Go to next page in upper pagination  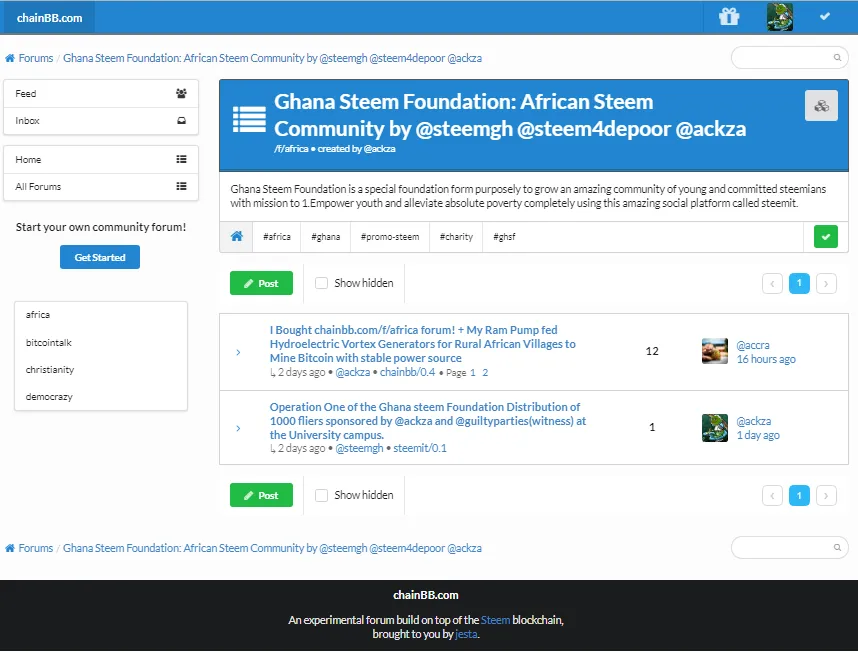pos(826,283)
